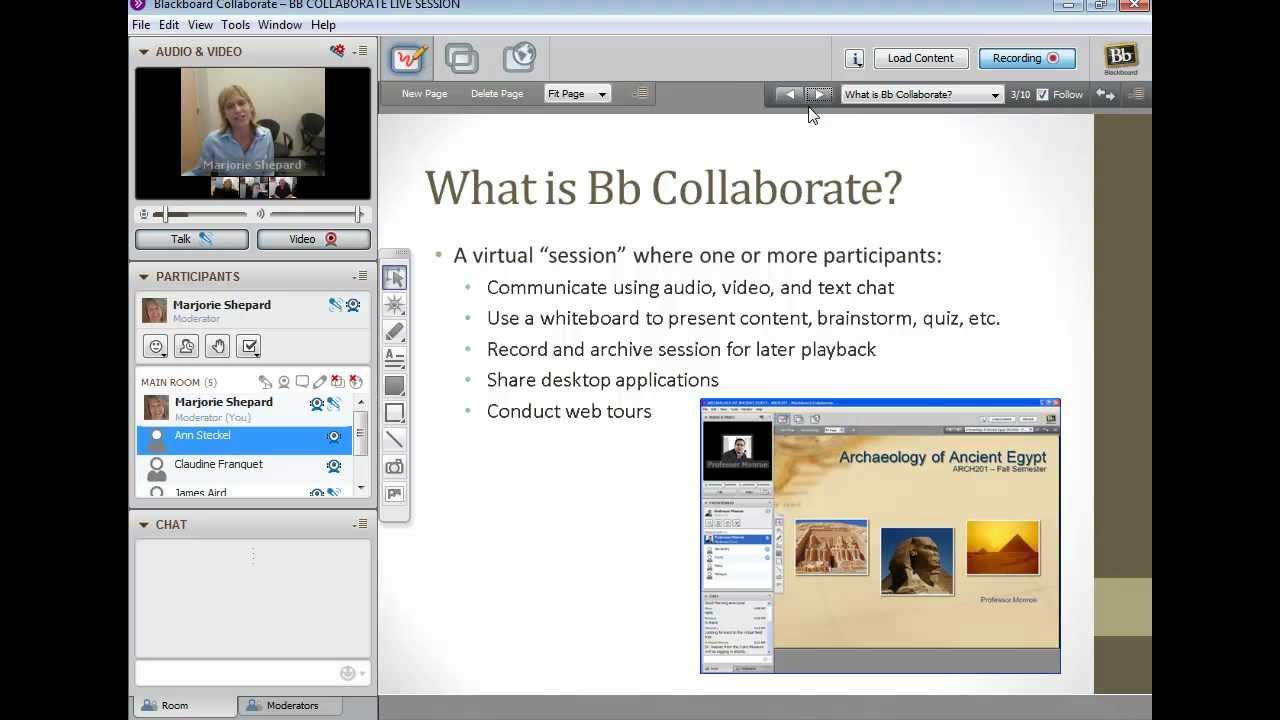Click the Recording button

click(1027, 58)
